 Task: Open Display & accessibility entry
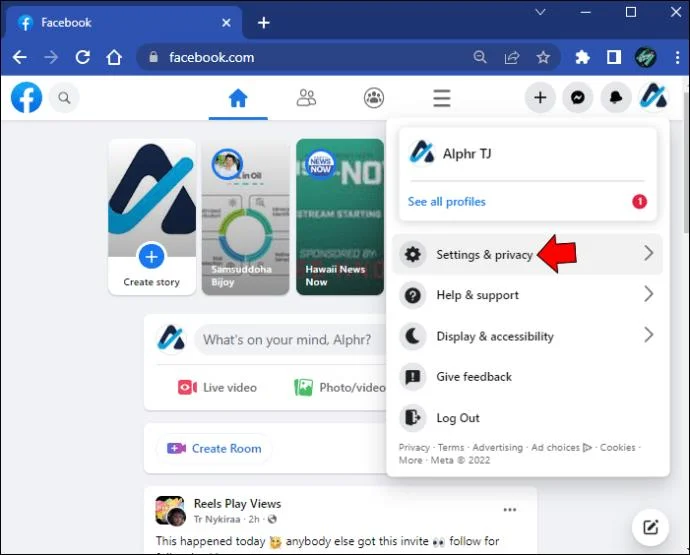(527, 336)
